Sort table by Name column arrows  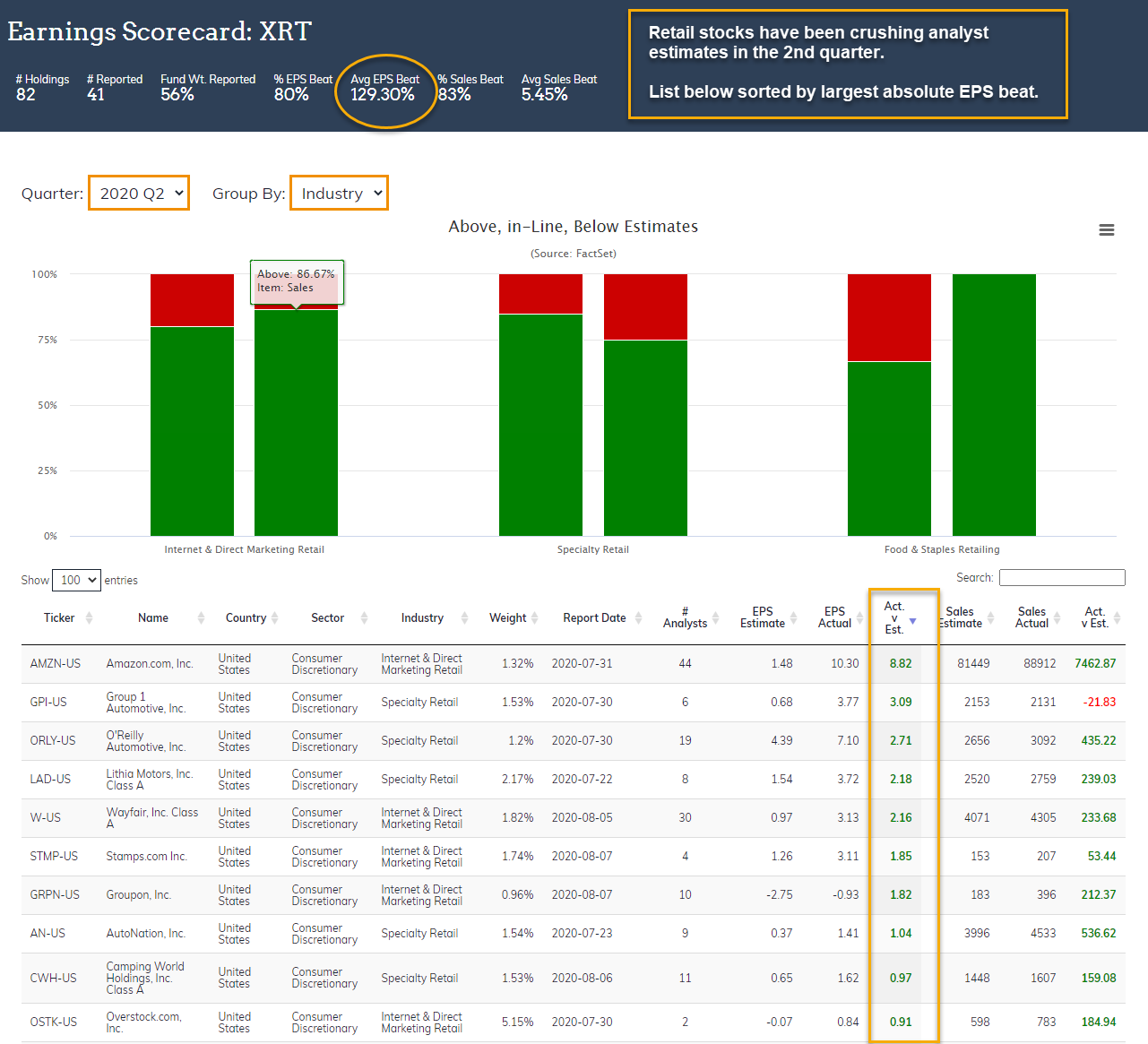(x=202, y=618)
